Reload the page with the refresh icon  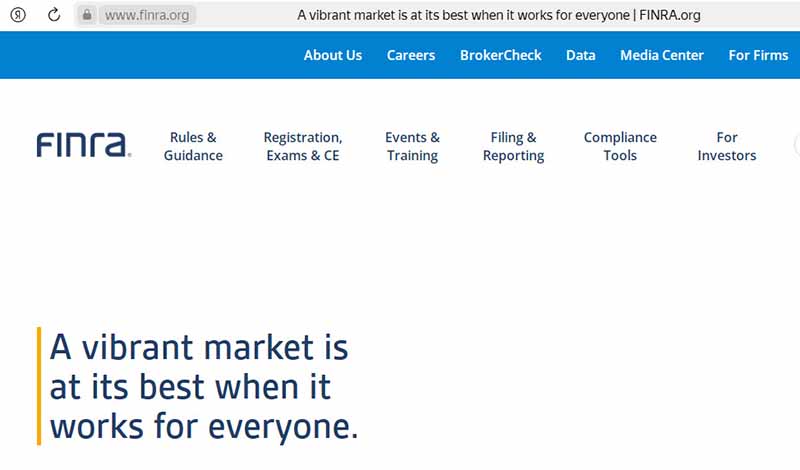point(54,15)
